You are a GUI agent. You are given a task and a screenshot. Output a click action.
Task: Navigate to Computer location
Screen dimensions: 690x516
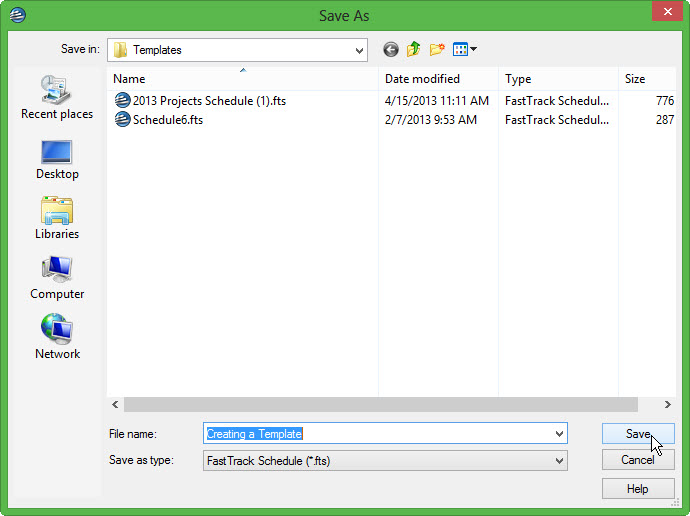click(57, 279)
